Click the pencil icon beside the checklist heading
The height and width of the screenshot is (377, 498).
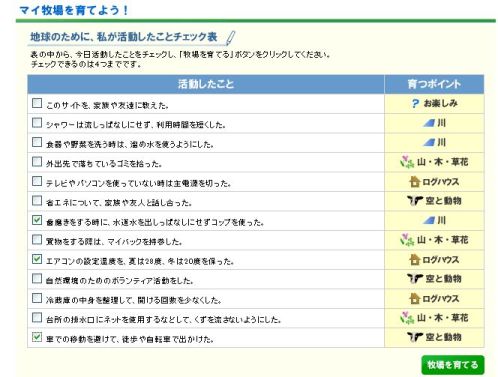pos(230,38)
